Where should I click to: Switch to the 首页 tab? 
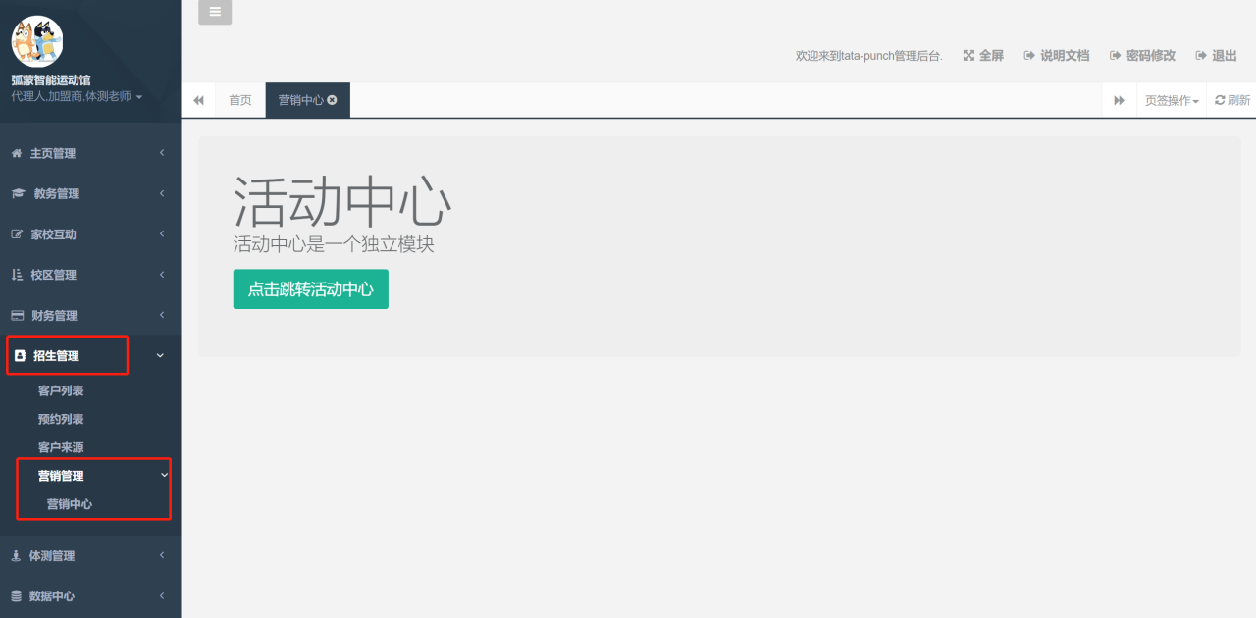click(x=240, y=100)
